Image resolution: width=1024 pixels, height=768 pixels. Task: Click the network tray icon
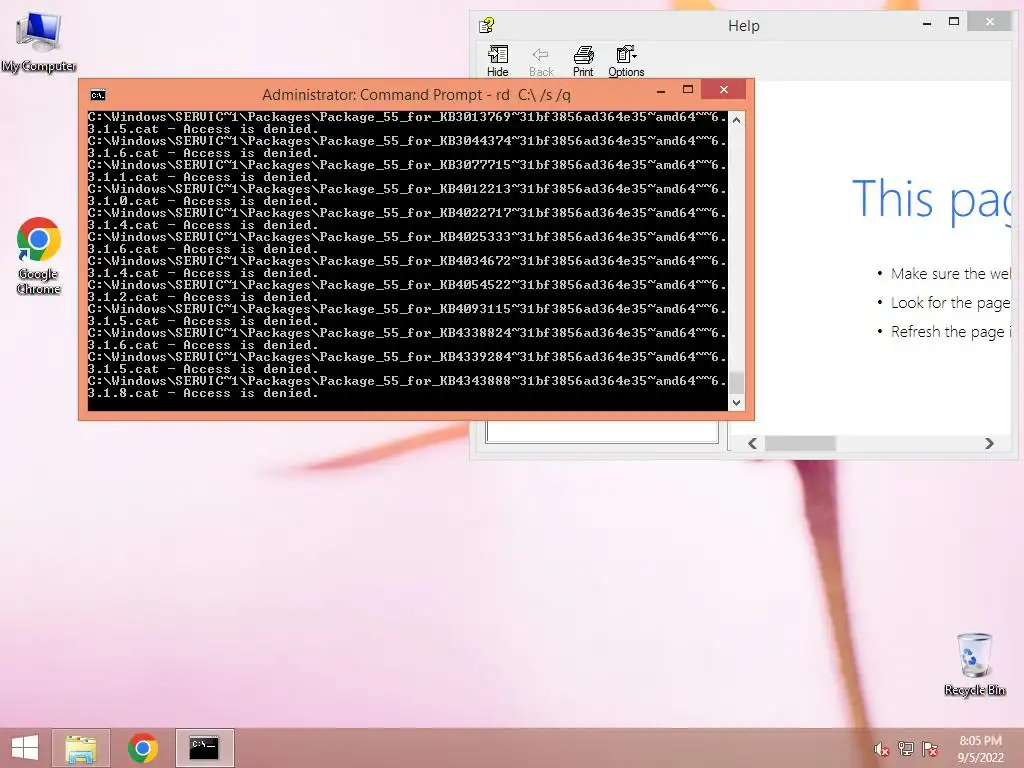click(x=905, y=748)
